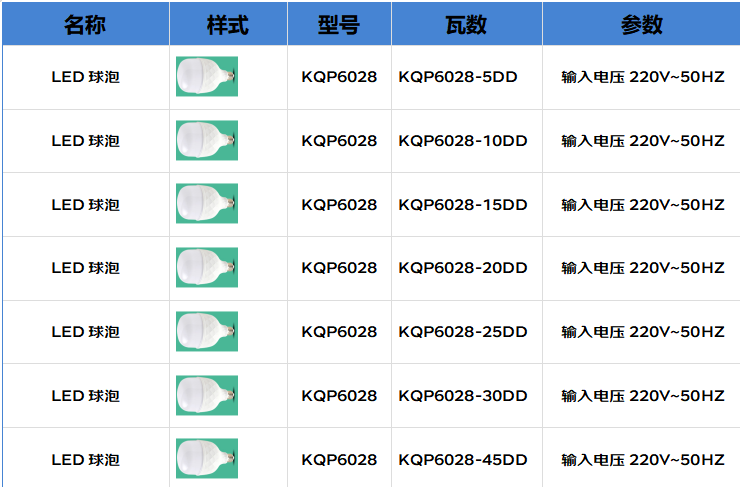Click 输入电压 220V~50HZ in KQP6028-15DD row
Image resolution: width=740 pixels, height=487 pixels.
pos(643,205)
